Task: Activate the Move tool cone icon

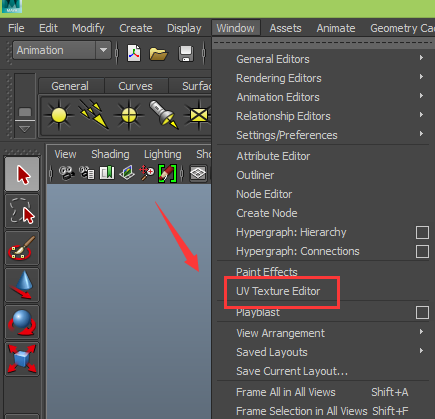Action: coord(22,285)
